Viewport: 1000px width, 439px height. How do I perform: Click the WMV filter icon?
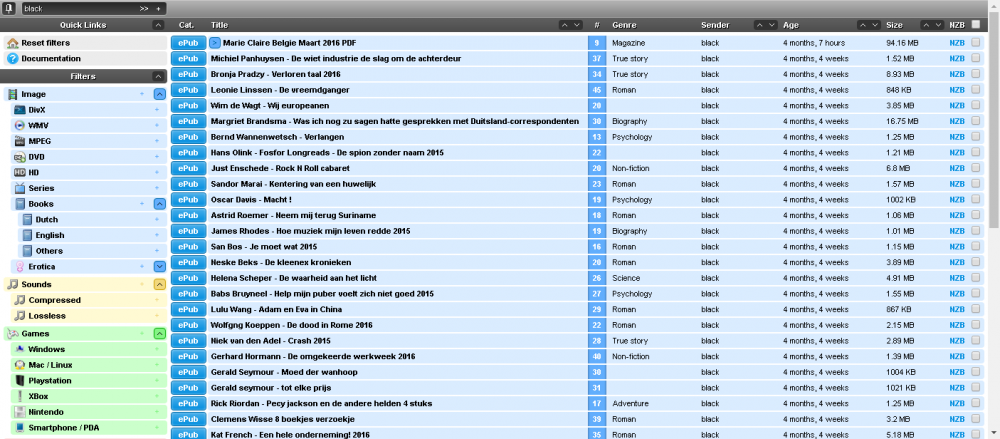point(20,126)
